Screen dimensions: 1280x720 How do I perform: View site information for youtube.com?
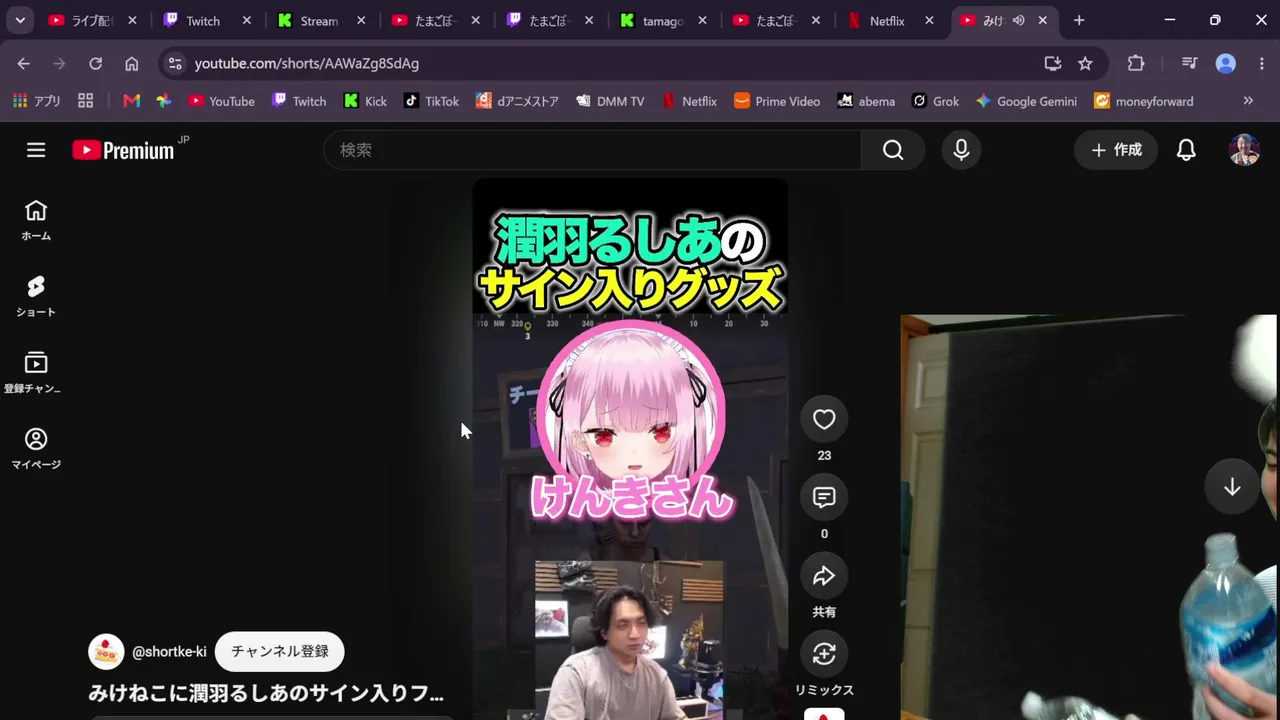point(175,63)
